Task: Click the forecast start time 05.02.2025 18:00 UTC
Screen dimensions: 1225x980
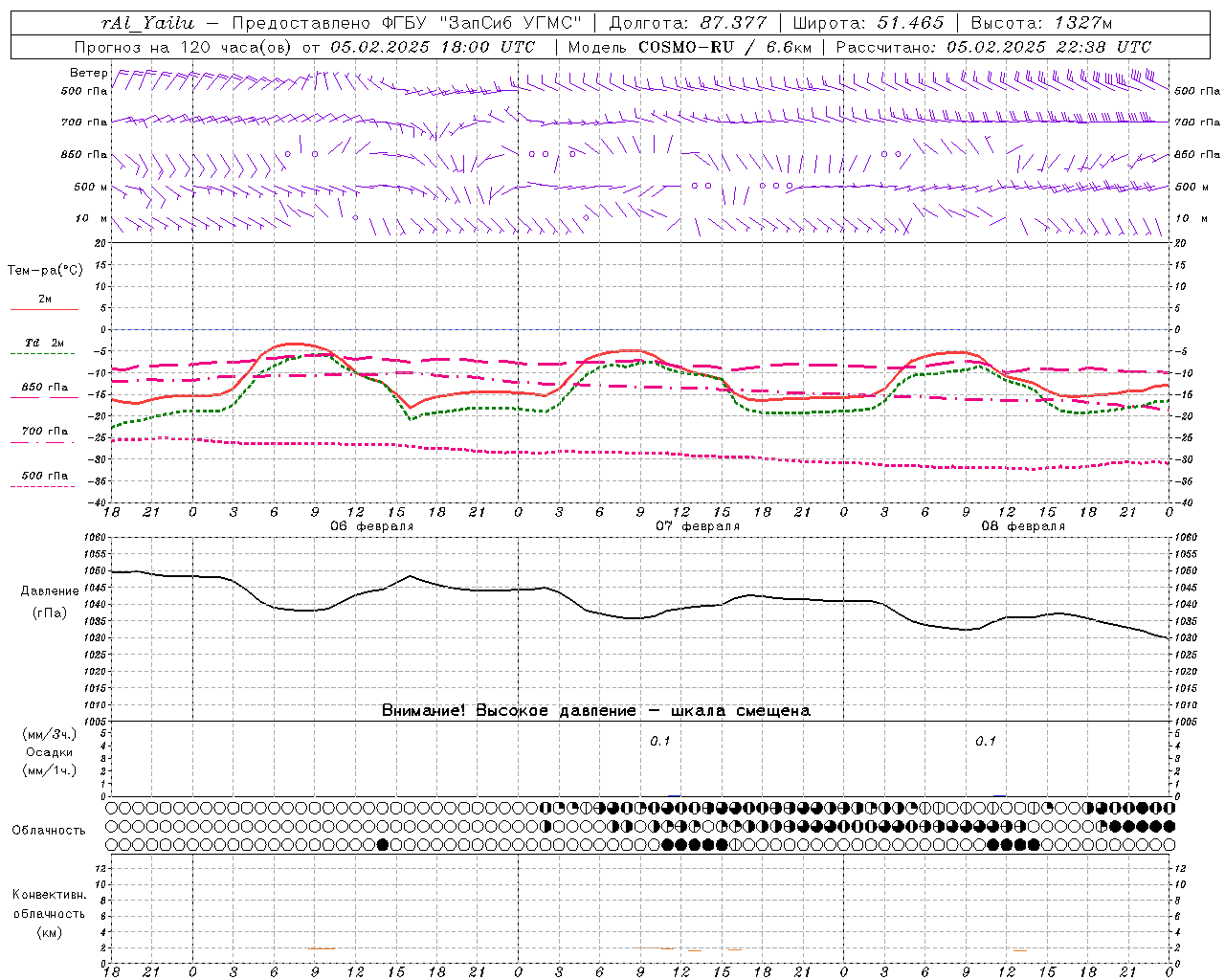Action: 433,47
